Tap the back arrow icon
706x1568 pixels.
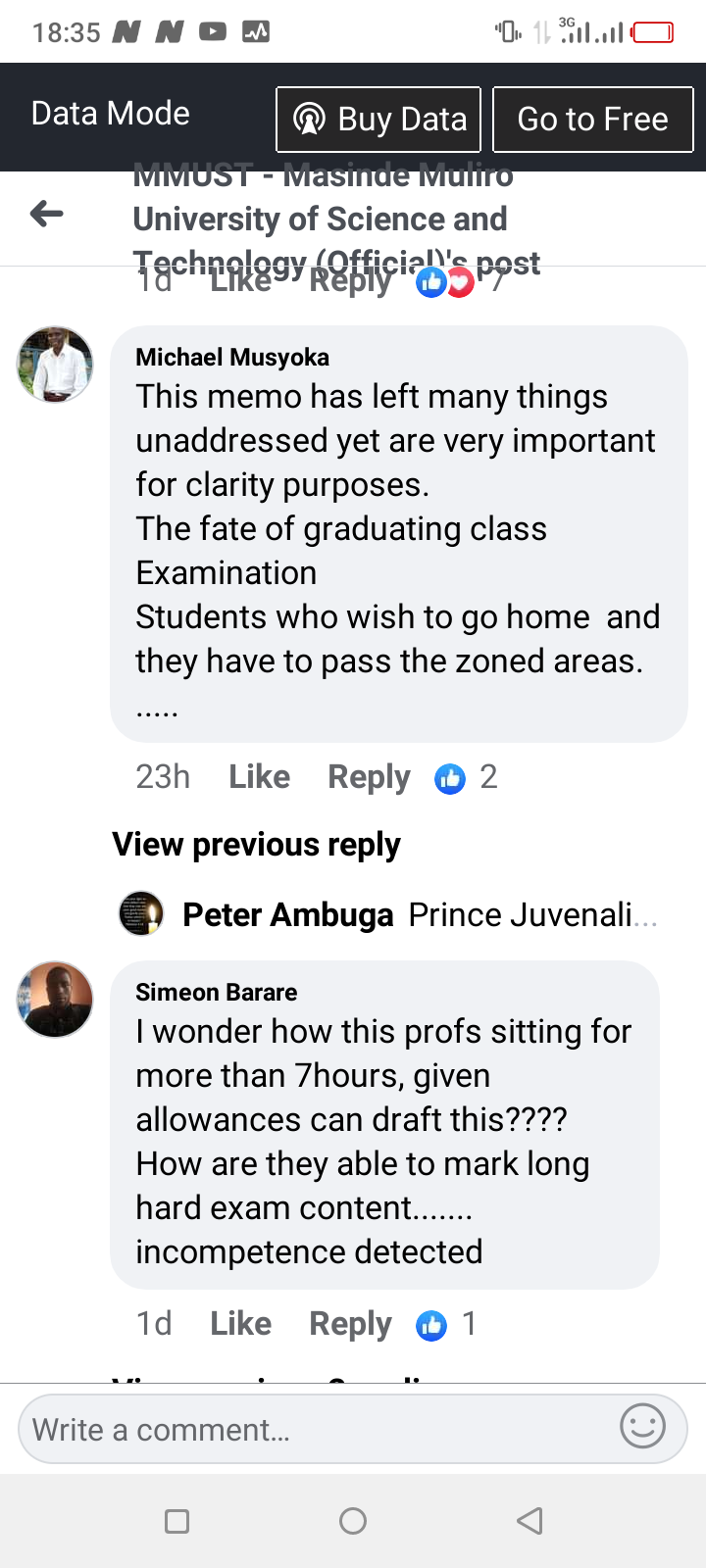pyautogui.click(x=47, y=213)
